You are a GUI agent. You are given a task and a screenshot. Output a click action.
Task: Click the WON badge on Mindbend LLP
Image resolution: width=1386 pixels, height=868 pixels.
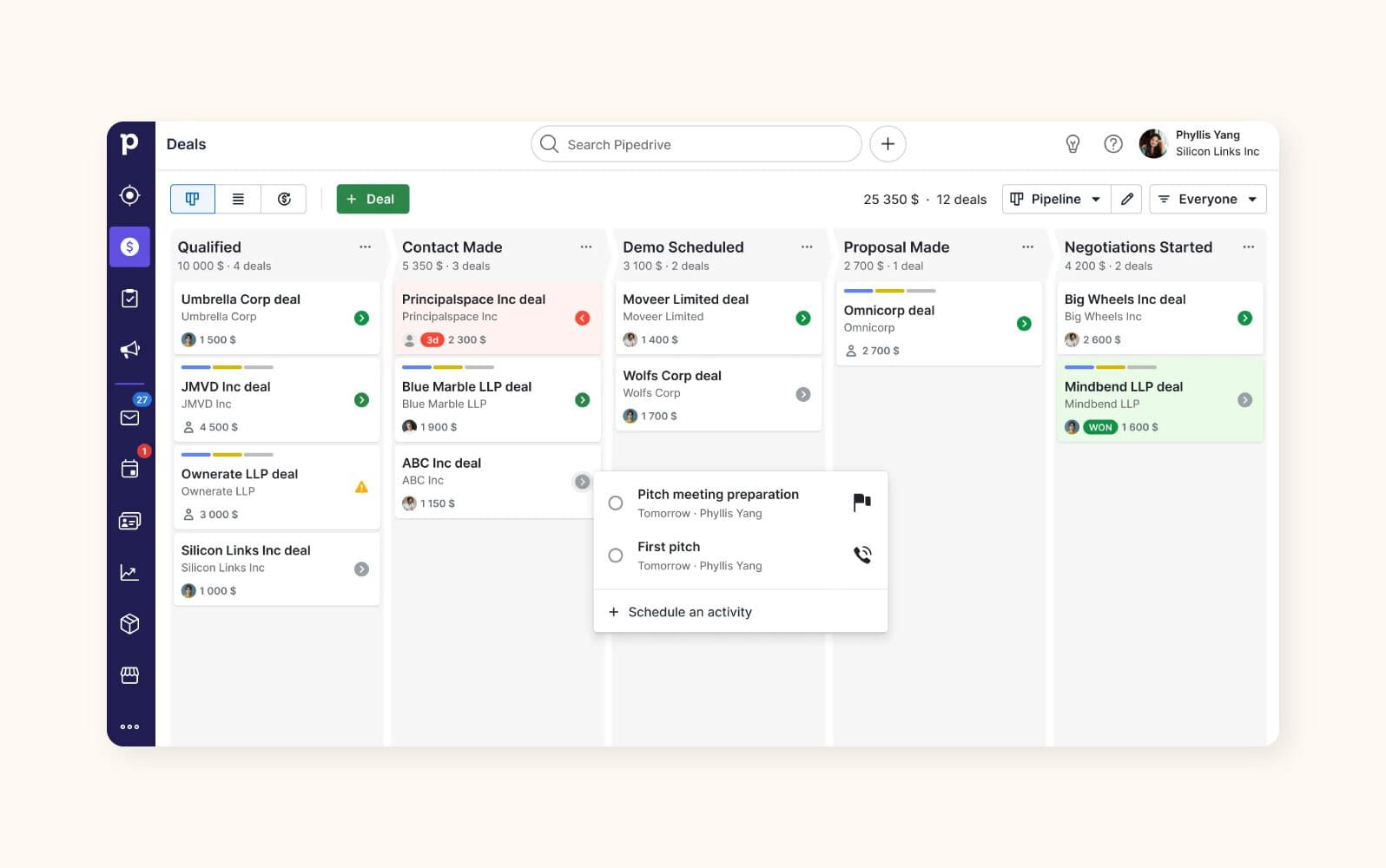1100,427
